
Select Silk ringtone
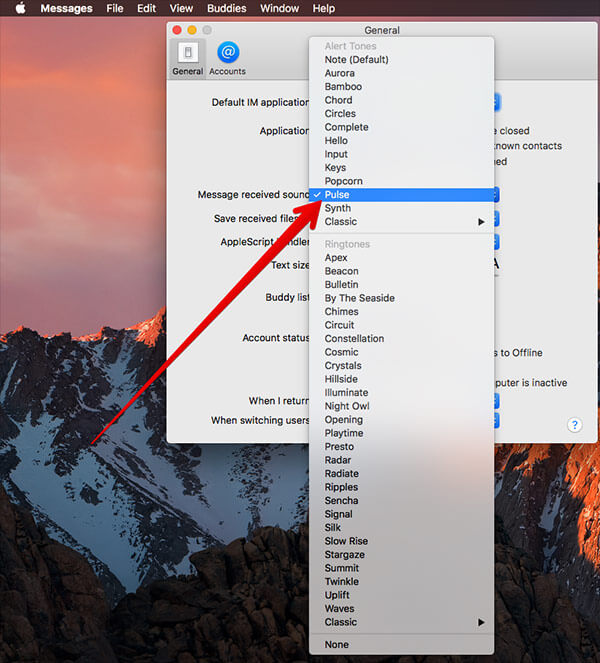pyautogui.click(x=401, y=528)
